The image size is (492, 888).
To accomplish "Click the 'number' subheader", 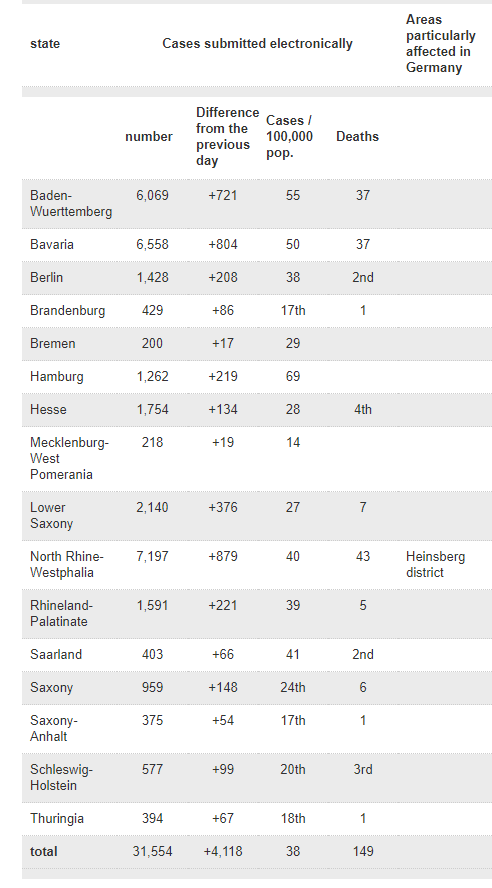I will point(149,136).
